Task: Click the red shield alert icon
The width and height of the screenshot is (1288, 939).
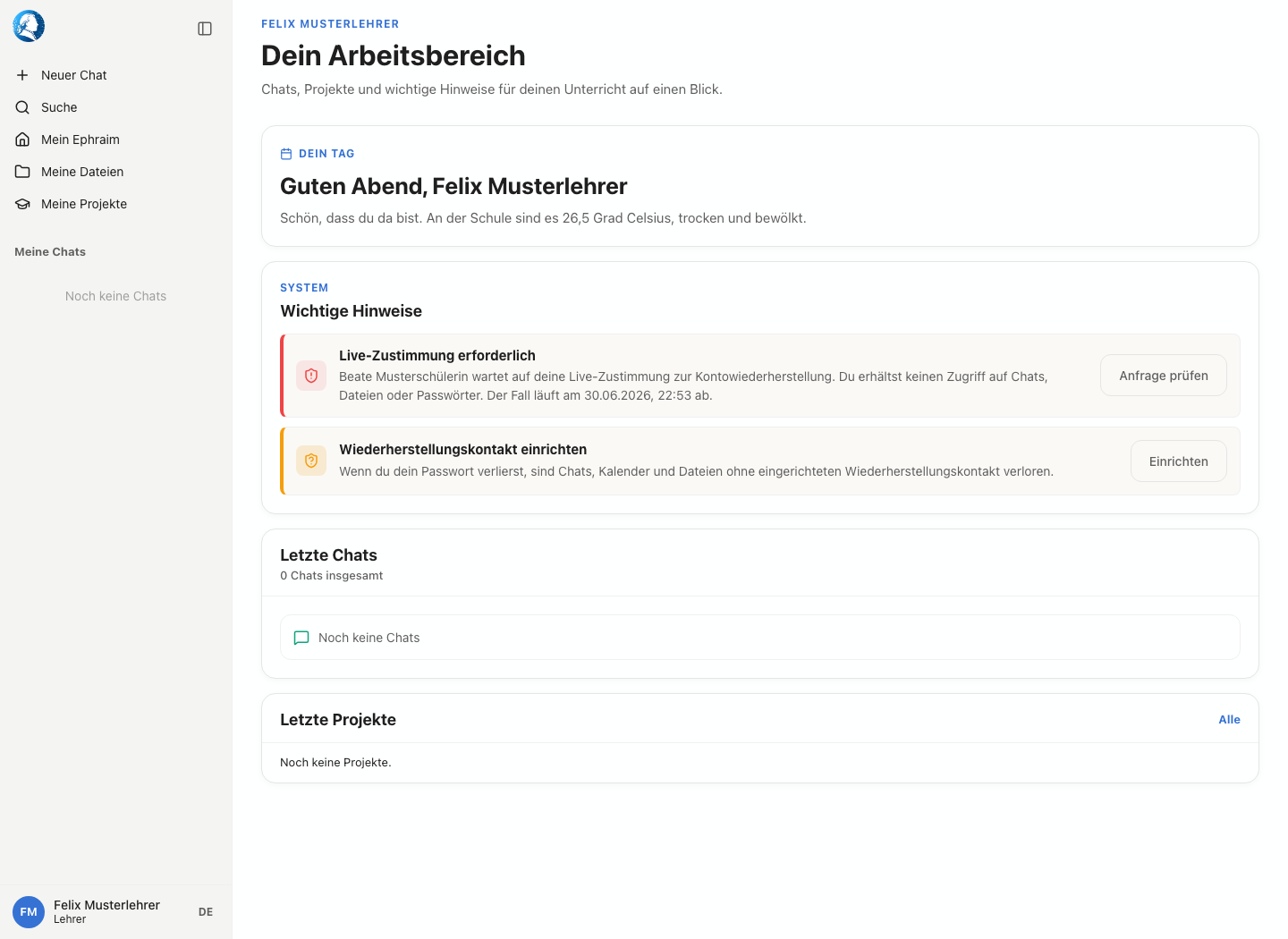Action: click(x=311, y=376)
